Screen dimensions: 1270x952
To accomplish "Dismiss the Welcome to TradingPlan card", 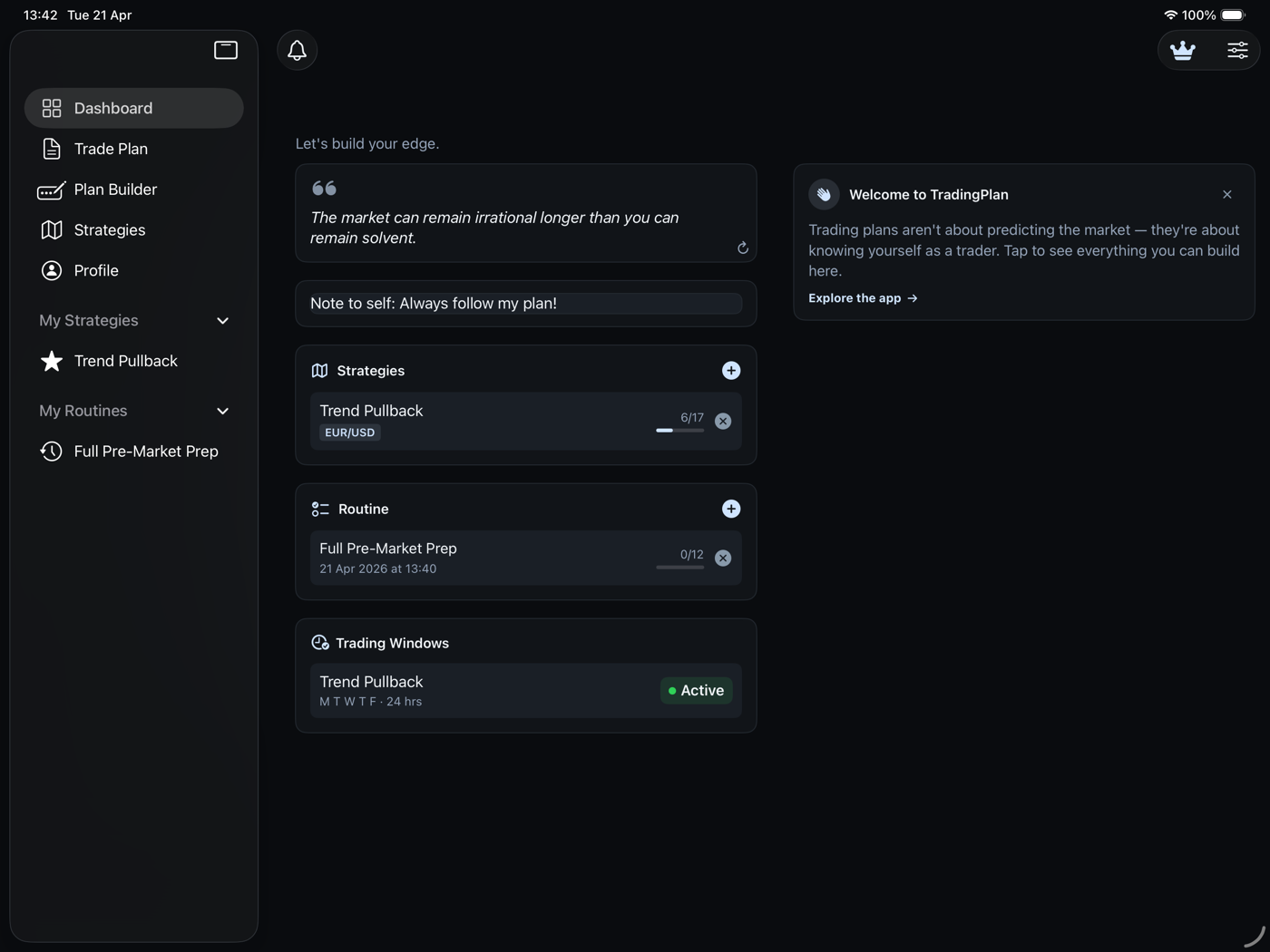I will 1226,194.
